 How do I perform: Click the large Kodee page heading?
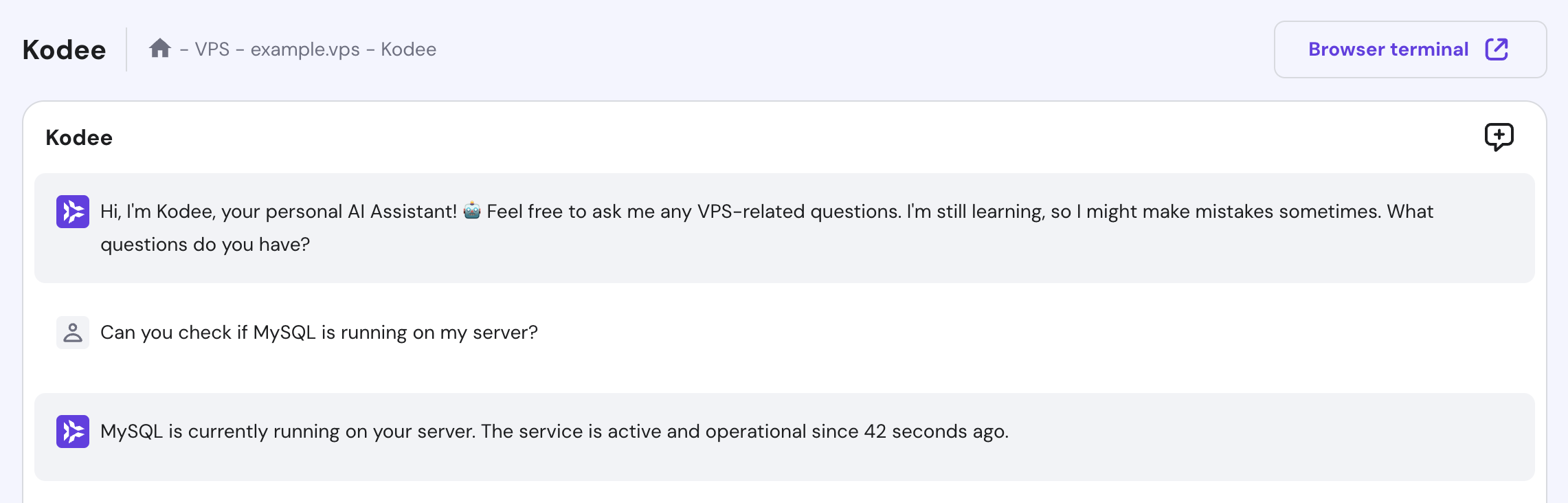pos(64,50)
